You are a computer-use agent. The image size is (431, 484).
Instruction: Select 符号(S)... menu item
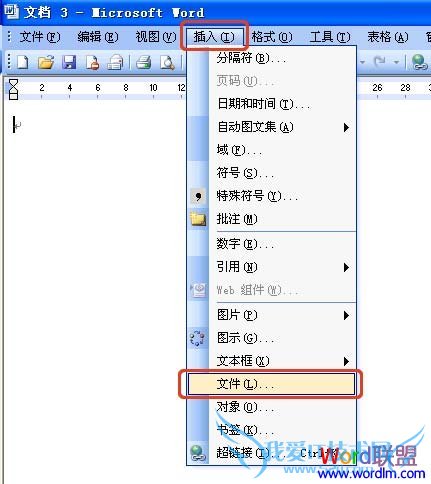pyautogui.click(x=271, y=173)
